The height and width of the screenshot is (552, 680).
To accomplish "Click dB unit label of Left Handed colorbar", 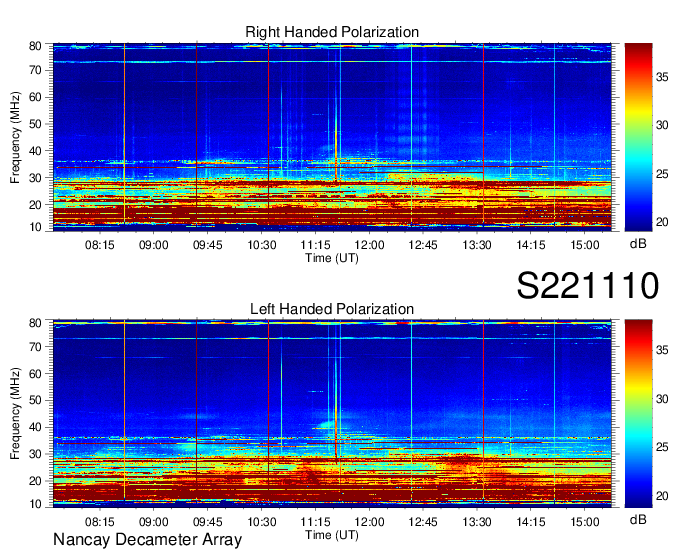I will click(x=638, y=520).
